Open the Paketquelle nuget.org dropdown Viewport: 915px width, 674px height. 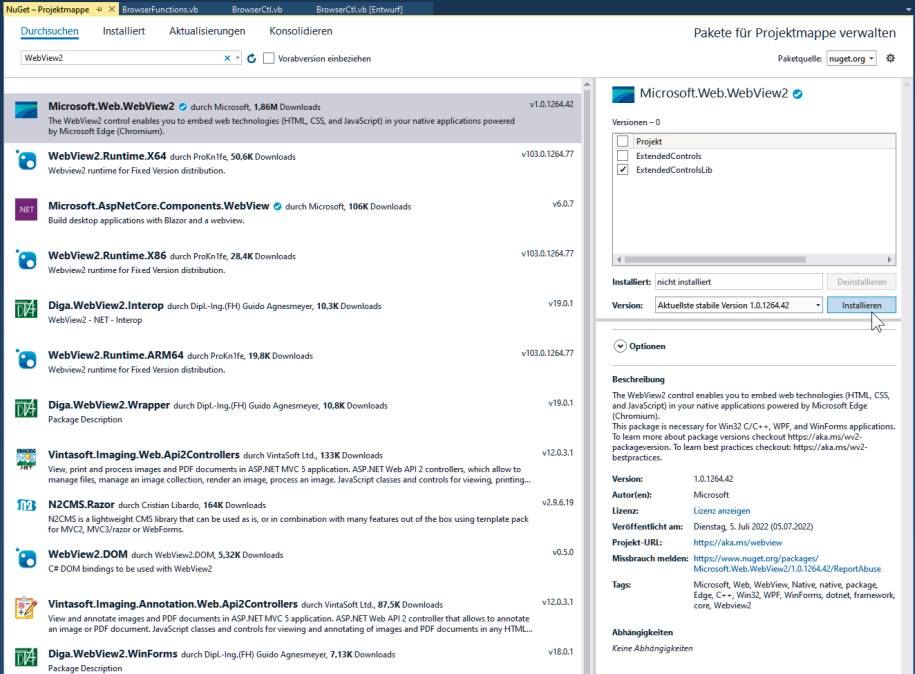851,58
